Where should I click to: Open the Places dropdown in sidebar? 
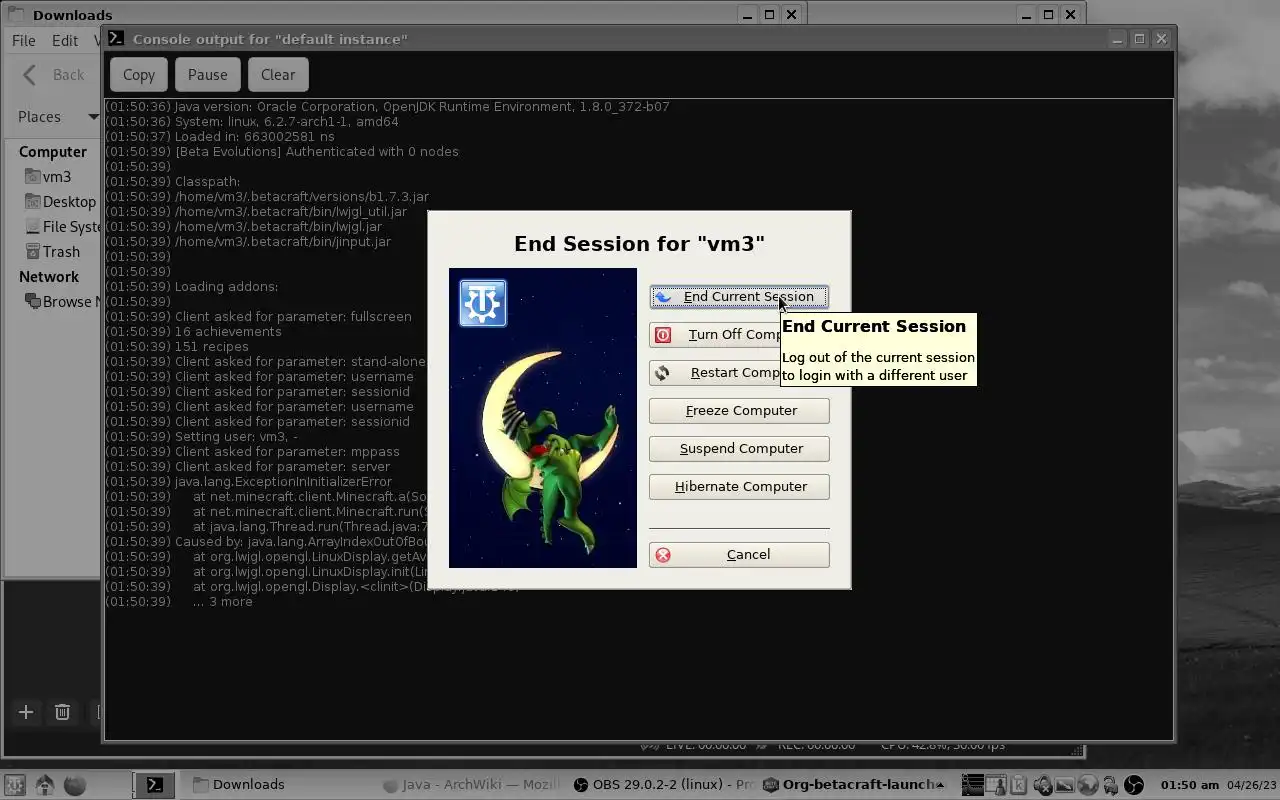(x=57, y=117)
